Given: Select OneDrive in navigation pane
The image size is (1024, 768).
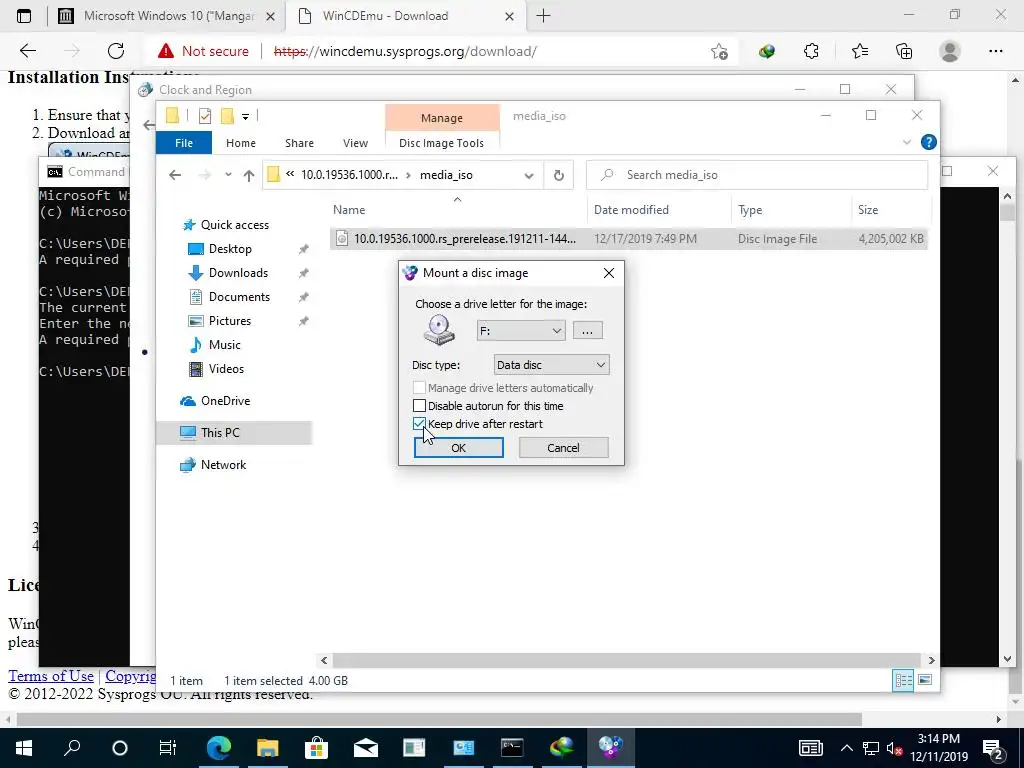Looking at the screenshot, I should [x=225, y=401].
